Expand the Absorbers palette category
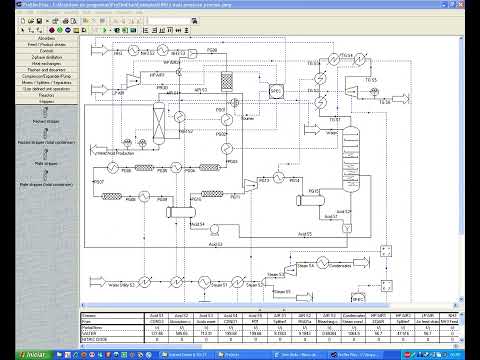Image resolution: width=480 pixels, height=360 pixels. (x=47, y=38)
